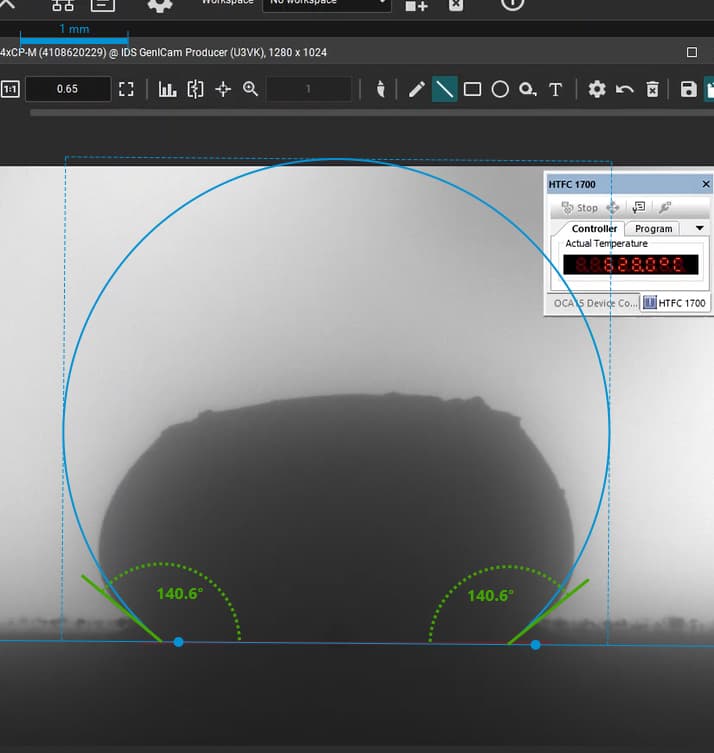The width and height of the screenshot is (714, 753).
Task: Click Stop in the HTFC 1700 panel
Action: click(x=580, y=208)
